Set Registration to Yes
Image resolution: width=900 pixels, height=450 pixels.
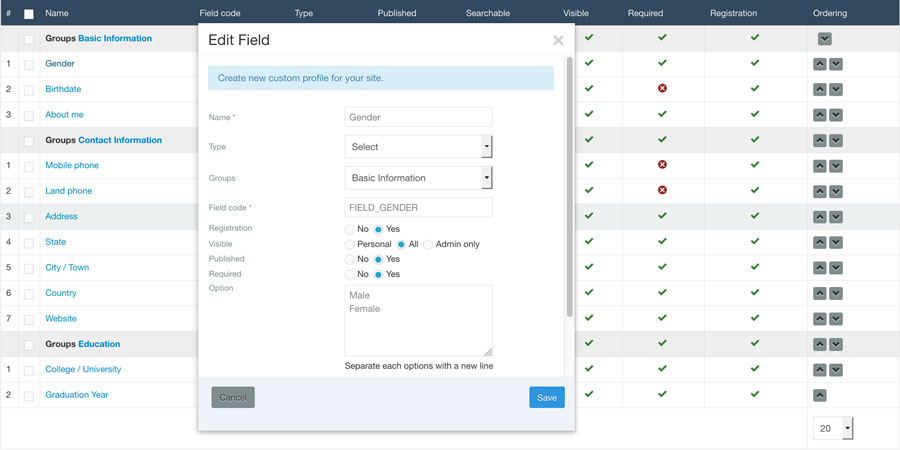click(x=378, y=229)
